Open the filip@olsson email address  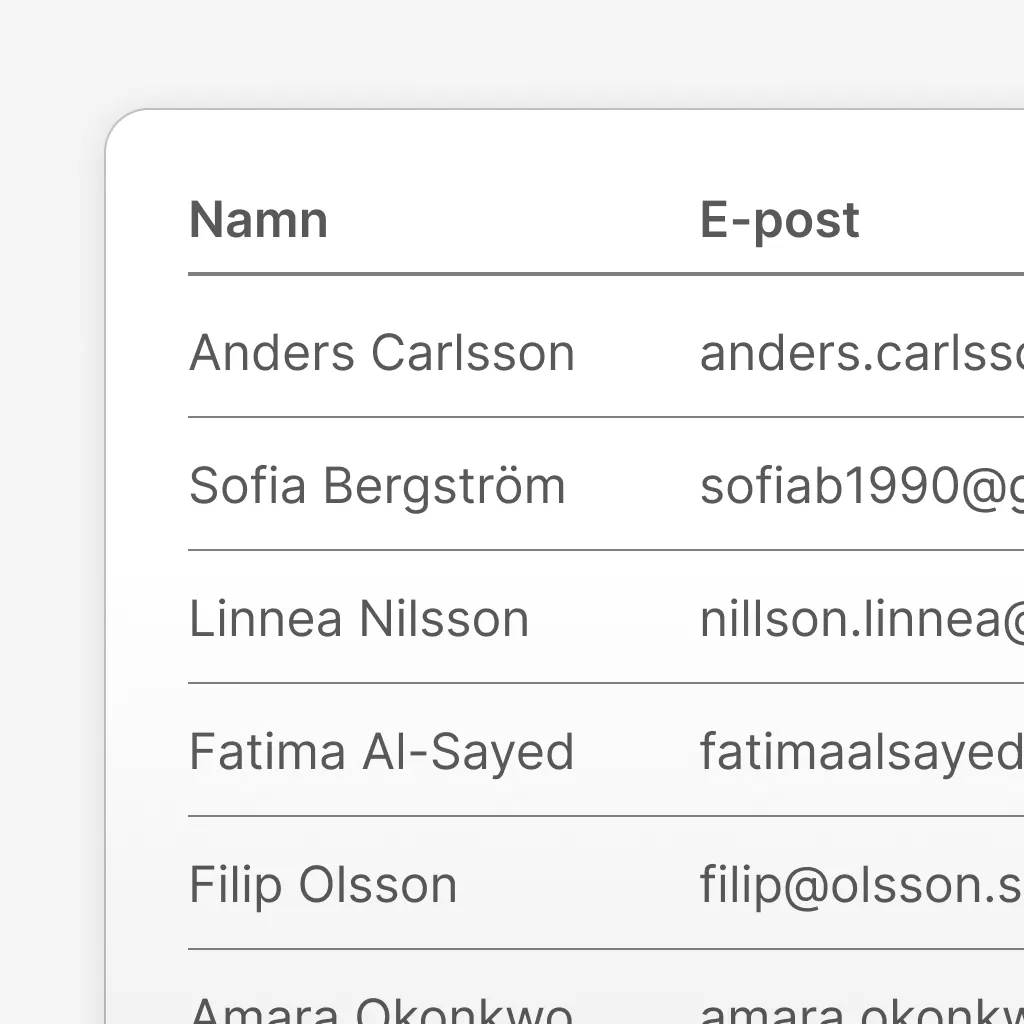coord(860,885)
